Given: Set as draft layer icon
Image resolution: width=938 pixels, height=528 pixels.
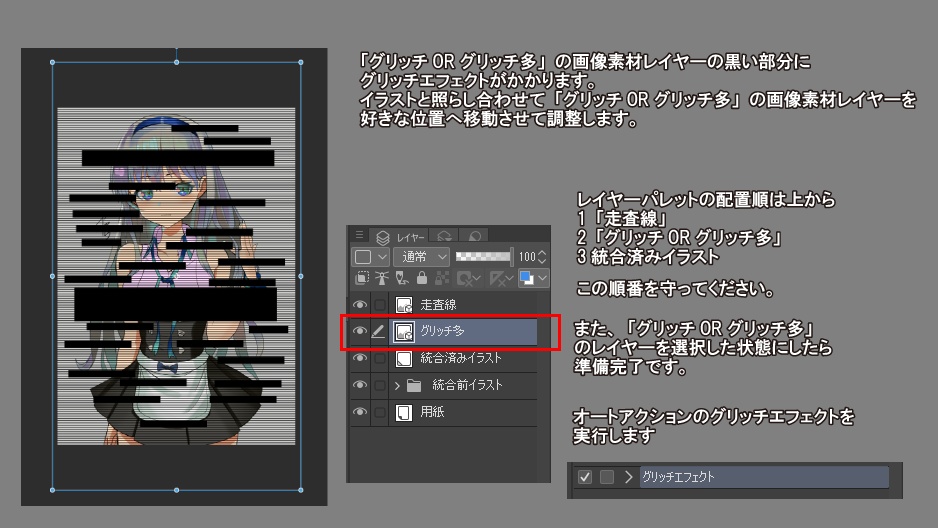Looking at the screenshot, I should tap(402, 278).
